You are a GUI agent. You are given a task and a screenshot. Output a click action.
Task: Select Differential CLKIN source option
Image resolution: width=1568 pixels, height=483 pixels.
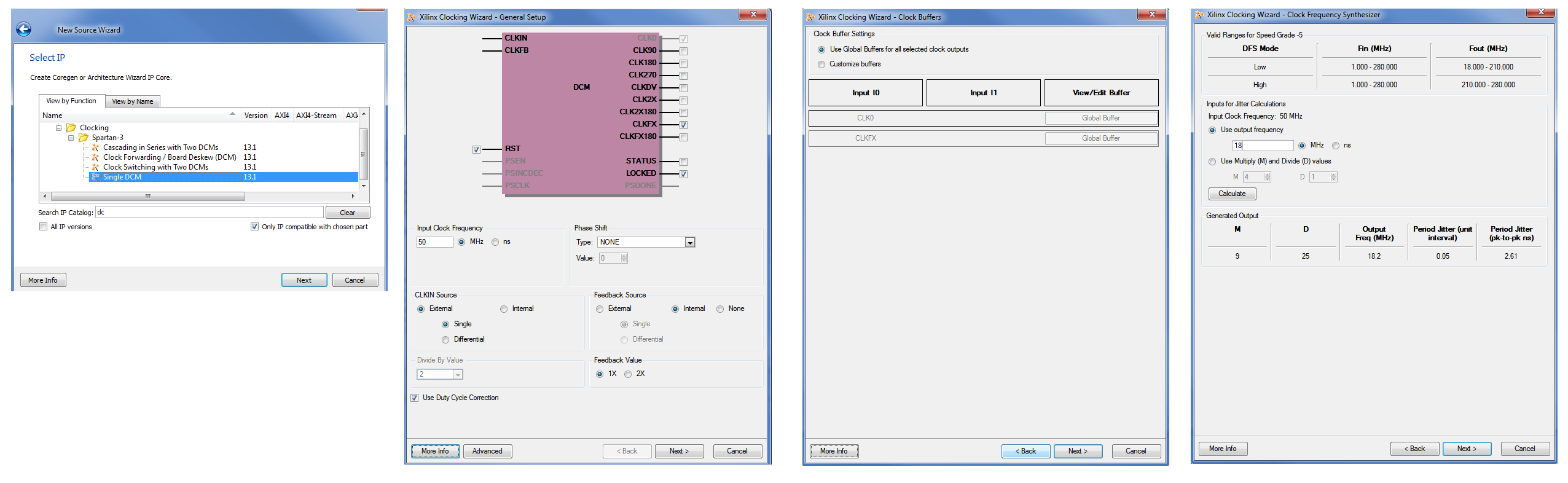click(x=445, y=340)
